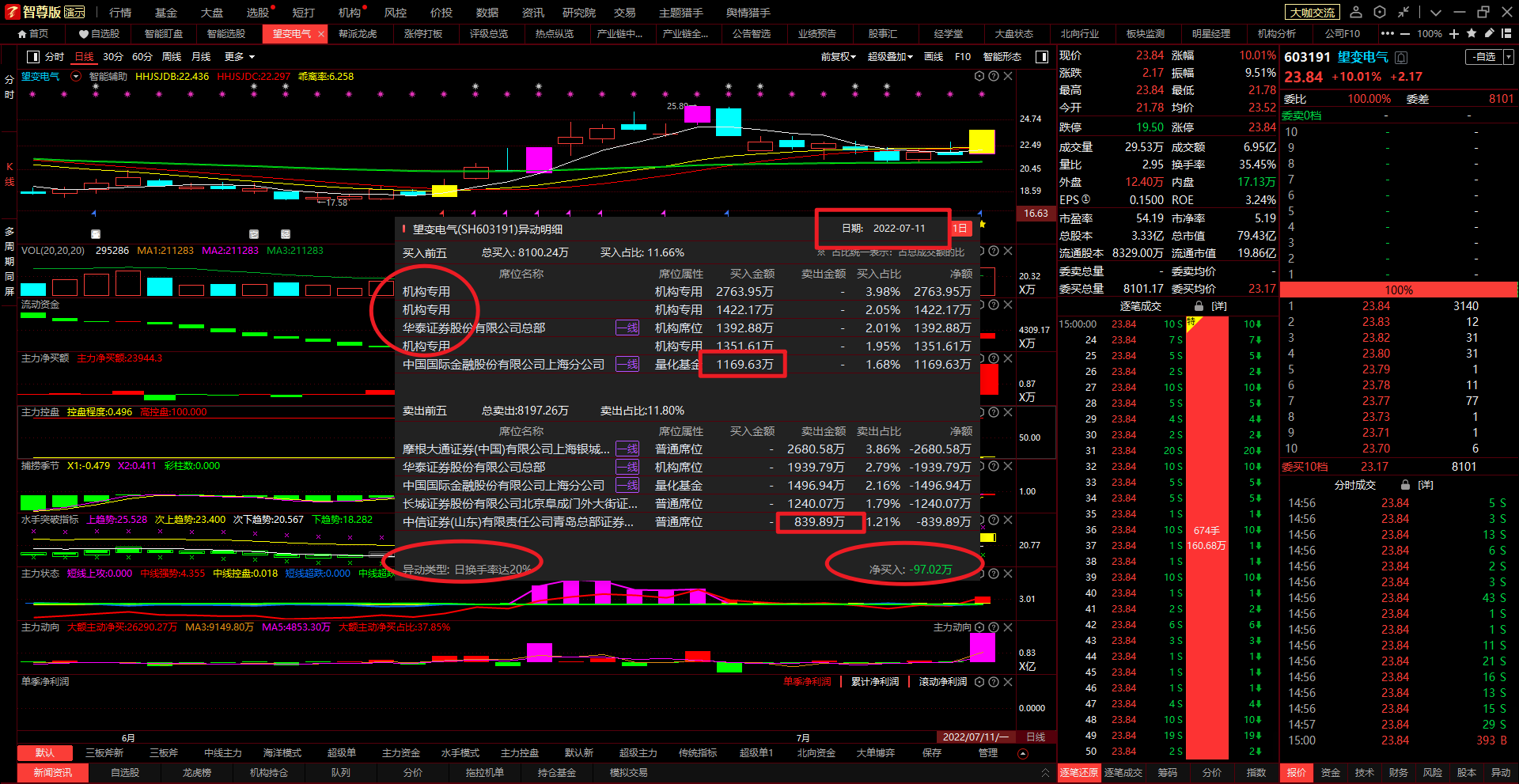Click the 智能形态 button
The height and width of the screenshot is (784, 1519).
click(x=1002, y=57)
